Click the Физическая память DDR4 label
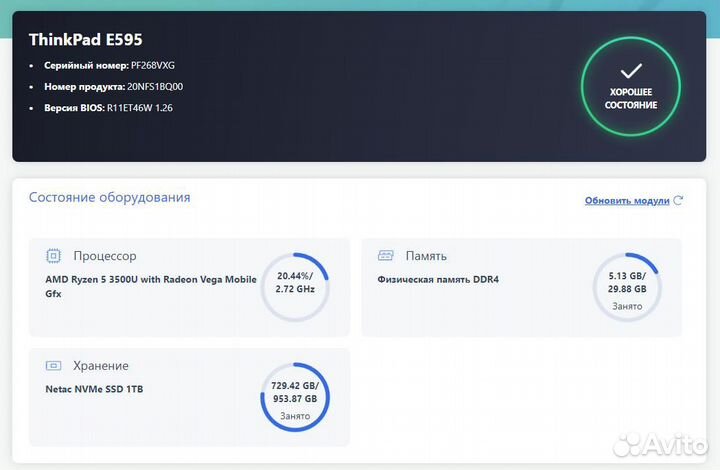Screen dimensions: 720x470 438,279
